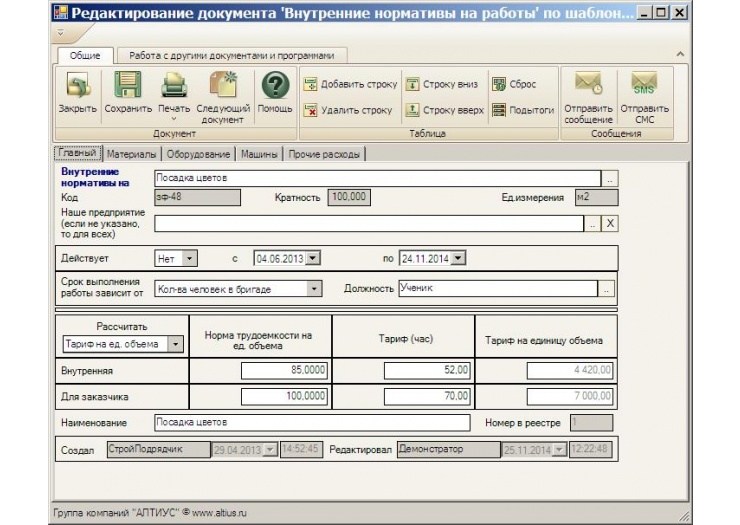Click the Посадка цветов norm field at top

tap(377, 178)
